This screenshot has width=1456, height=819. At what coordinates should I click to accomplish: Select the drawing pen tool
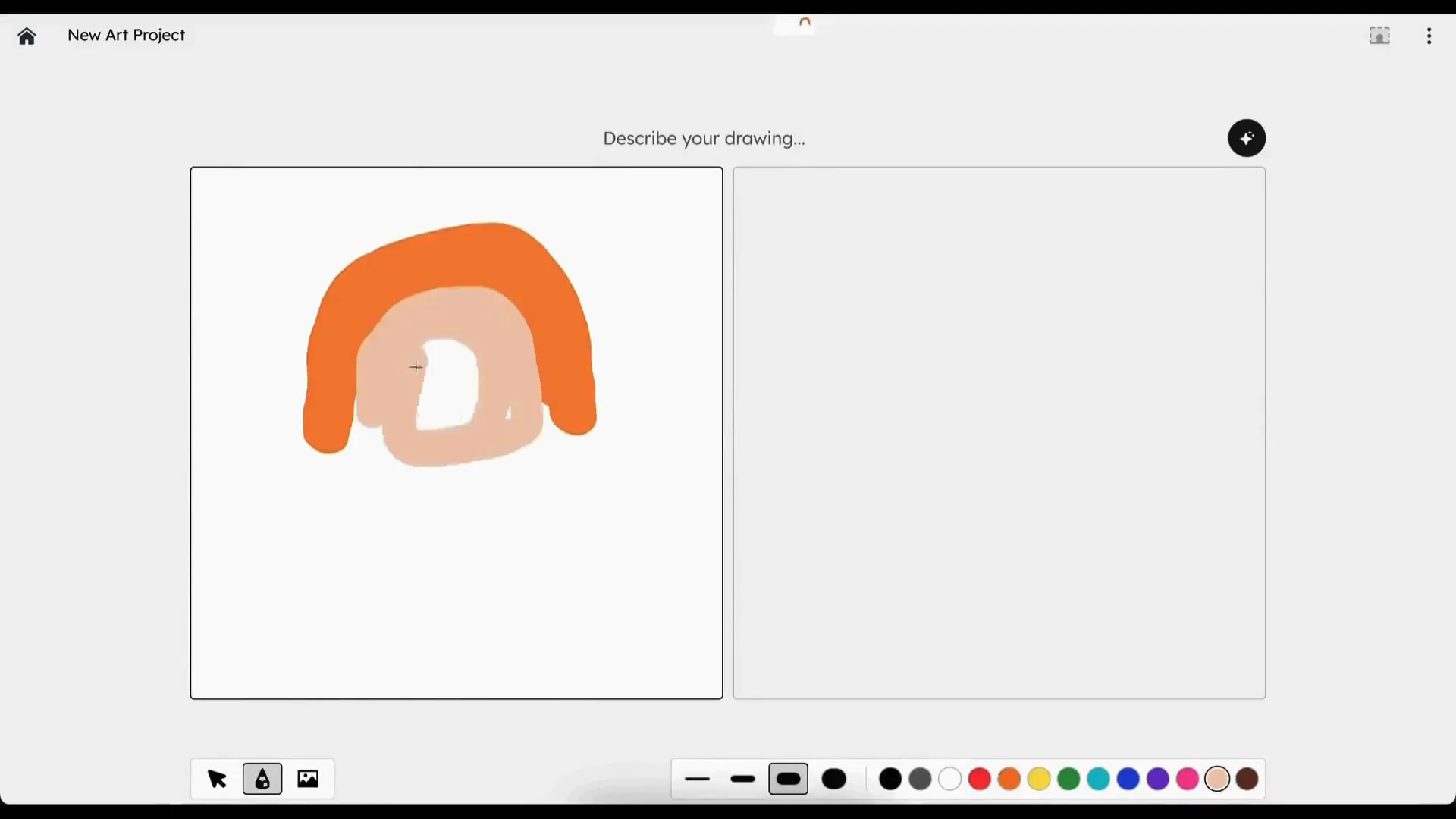coord(262,779)
